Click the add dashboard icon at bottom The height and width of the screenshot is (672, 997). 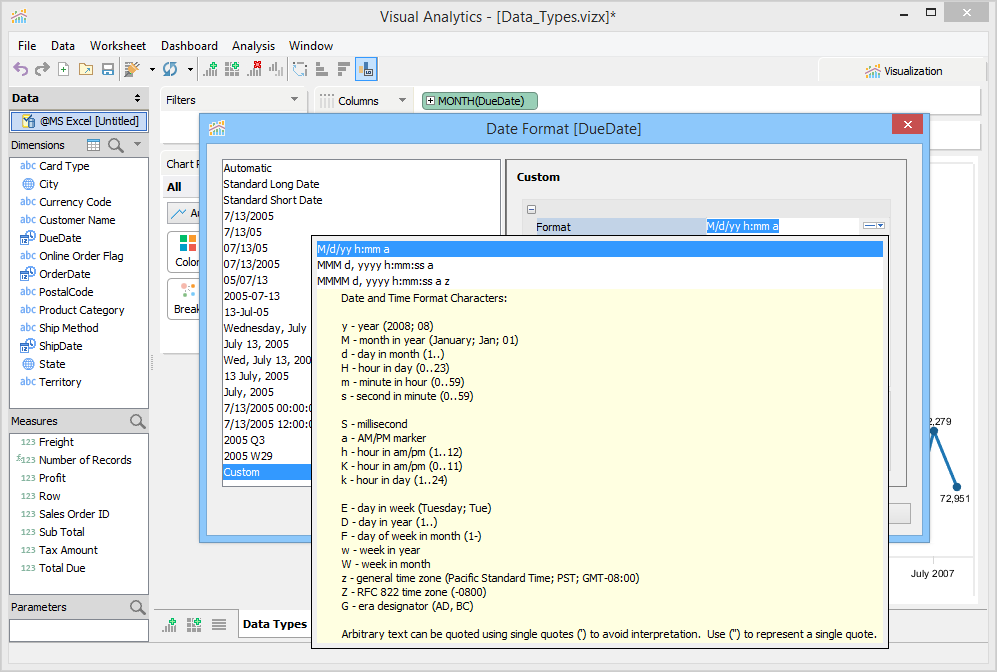pyautogui.click(x=194, y=625)
